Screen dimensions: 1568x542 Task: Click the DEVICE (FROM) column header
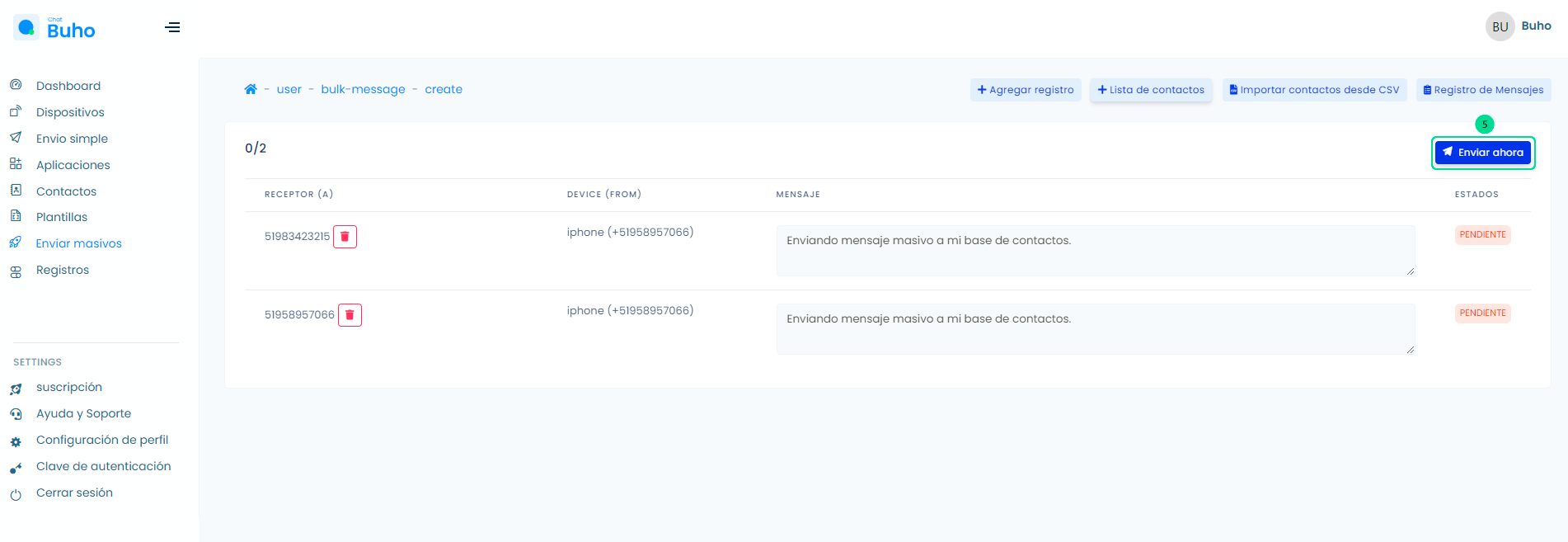[x=604, y=195]
